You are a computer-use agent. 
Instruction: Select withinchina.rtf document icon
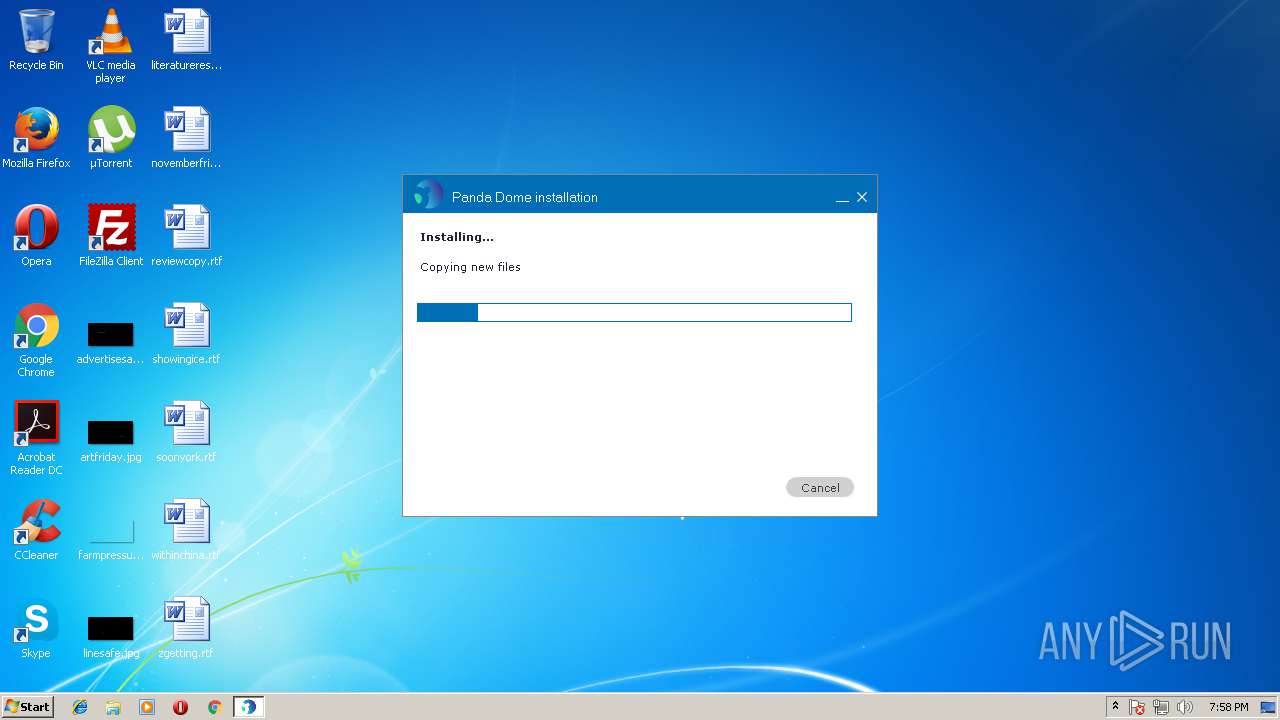186,530
